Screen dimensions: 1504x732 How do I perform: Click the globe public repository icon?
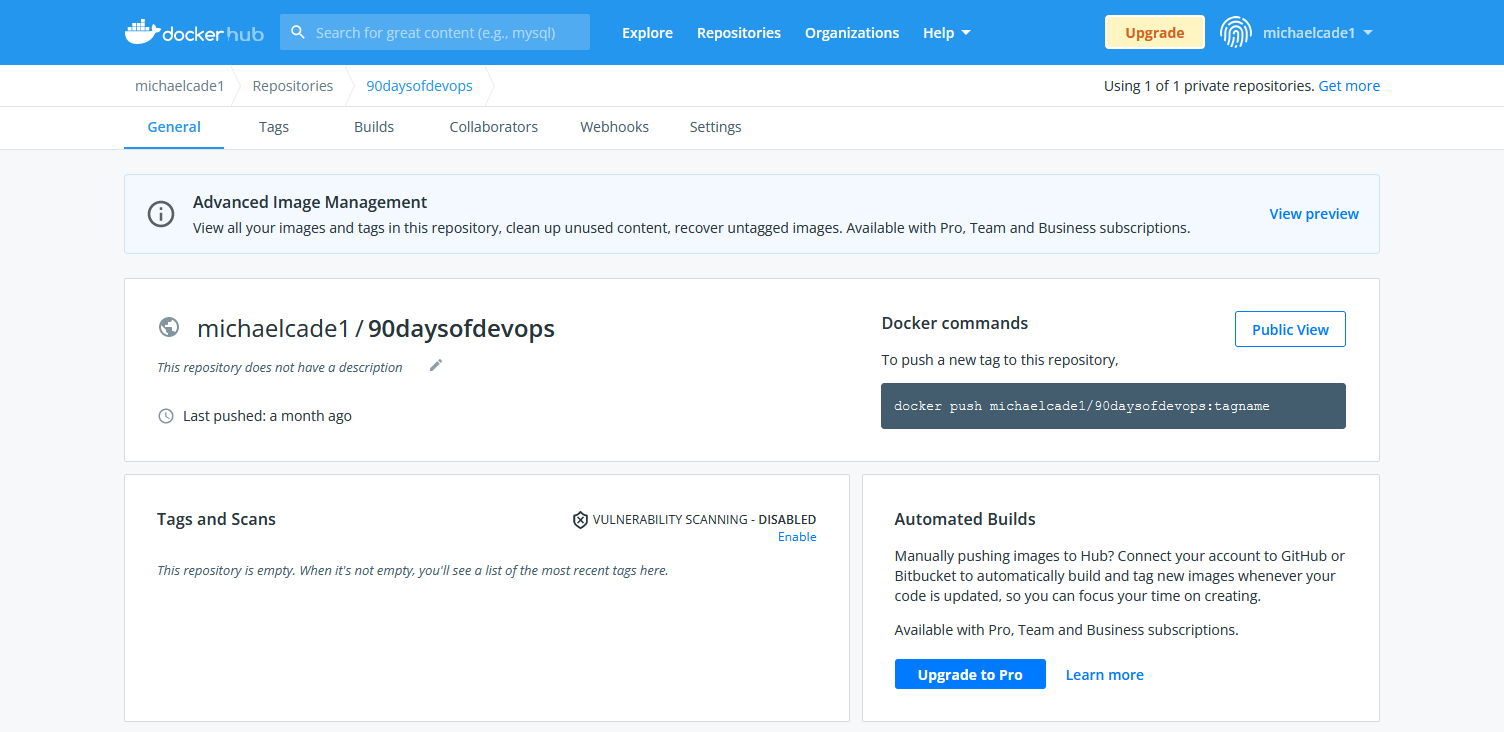coord(169,327)
